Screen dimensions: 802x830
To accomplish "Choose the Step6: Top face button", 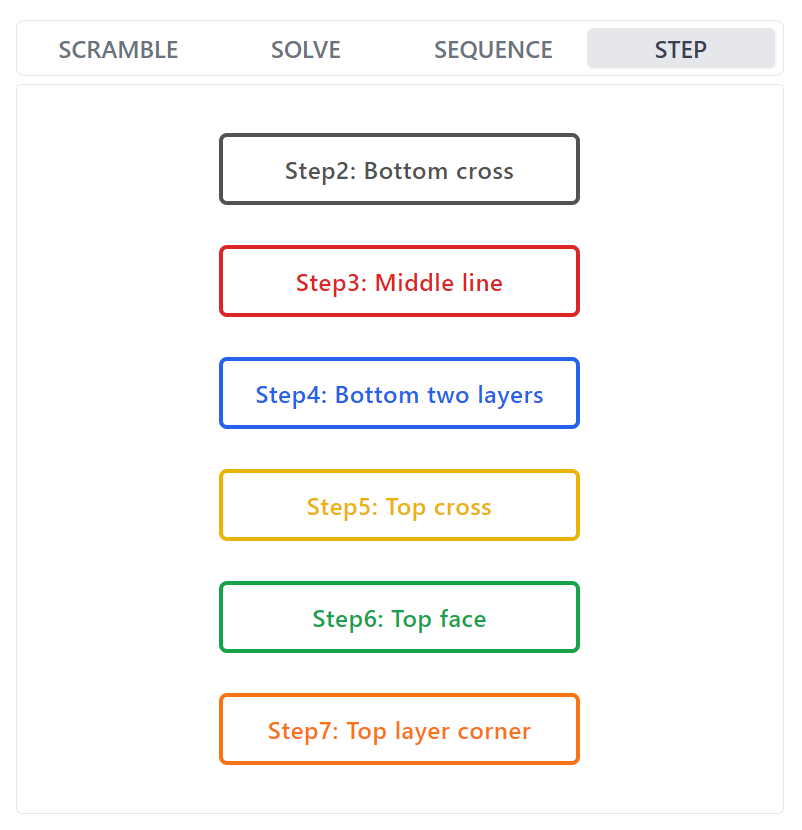I will click(x=399, y=618).
